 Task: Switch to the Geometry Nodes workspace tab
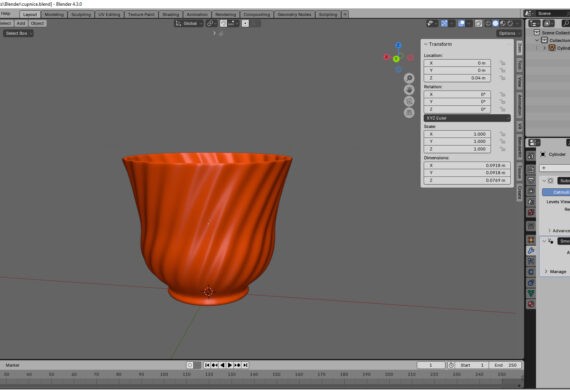[x=294, y=15]
